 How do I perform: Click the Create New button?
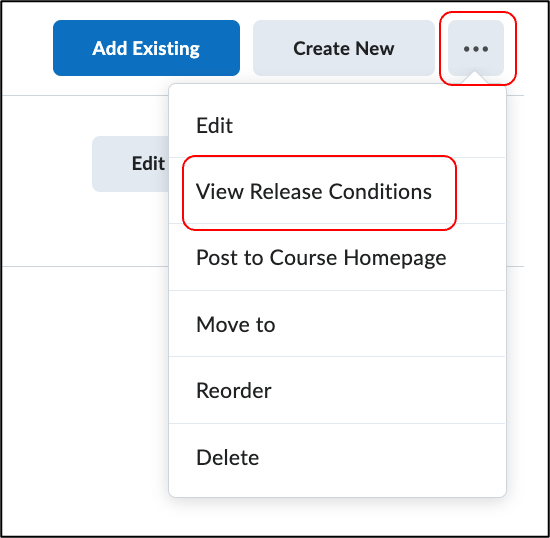[x=344, y=48]
